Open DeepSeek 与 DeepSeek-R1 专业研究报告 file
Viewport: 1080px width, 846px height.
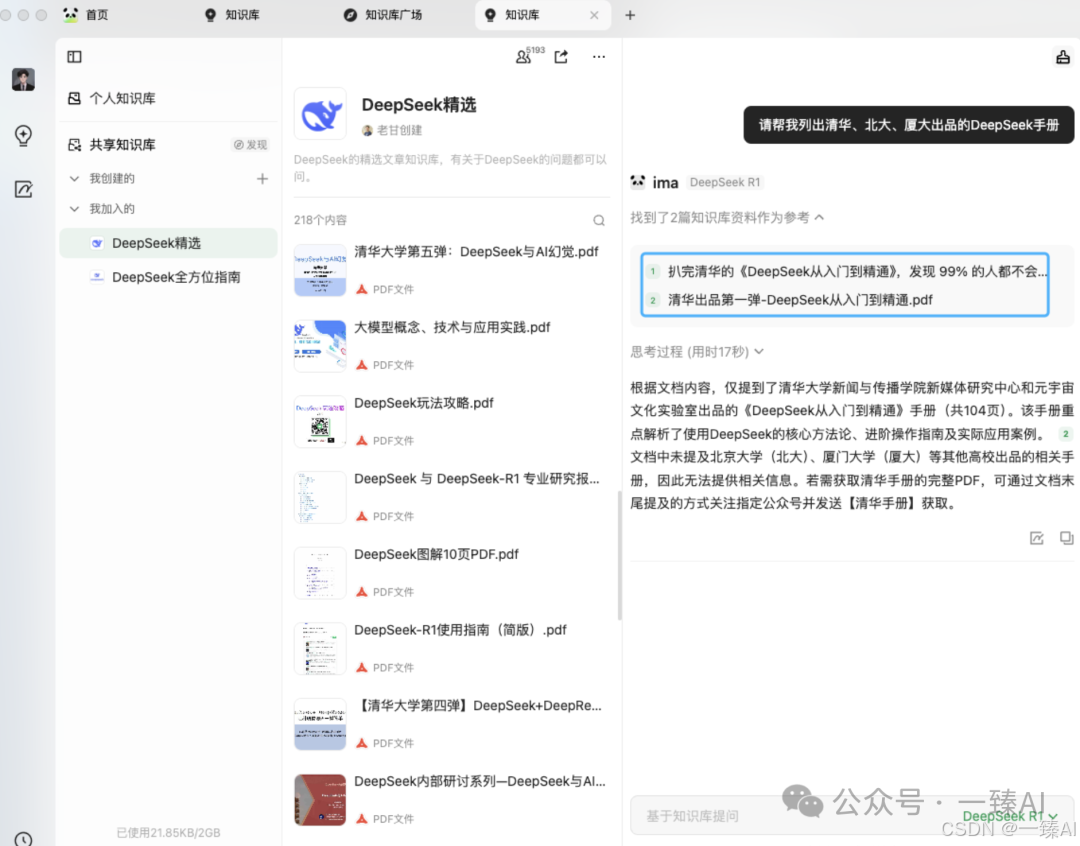[450, 497]
